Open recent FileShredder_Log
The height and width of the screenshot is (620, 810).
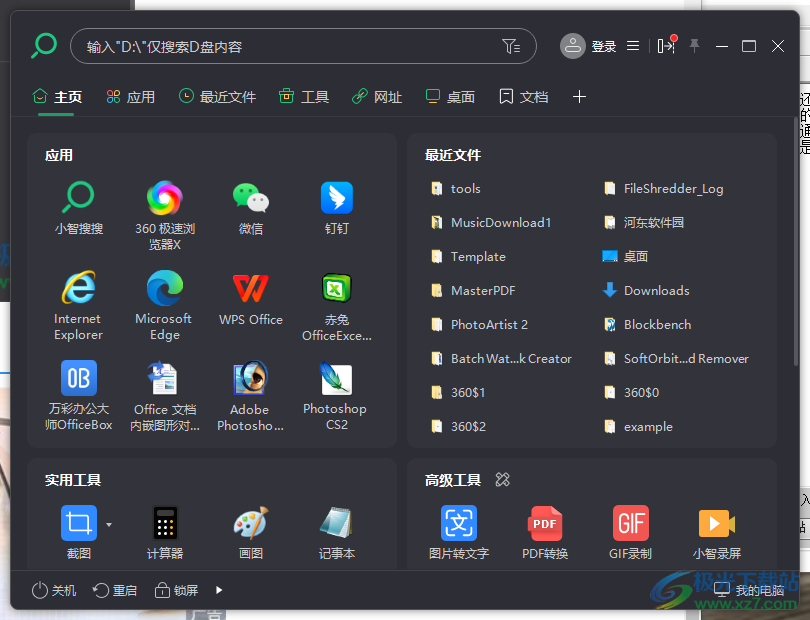coord(663,189)
